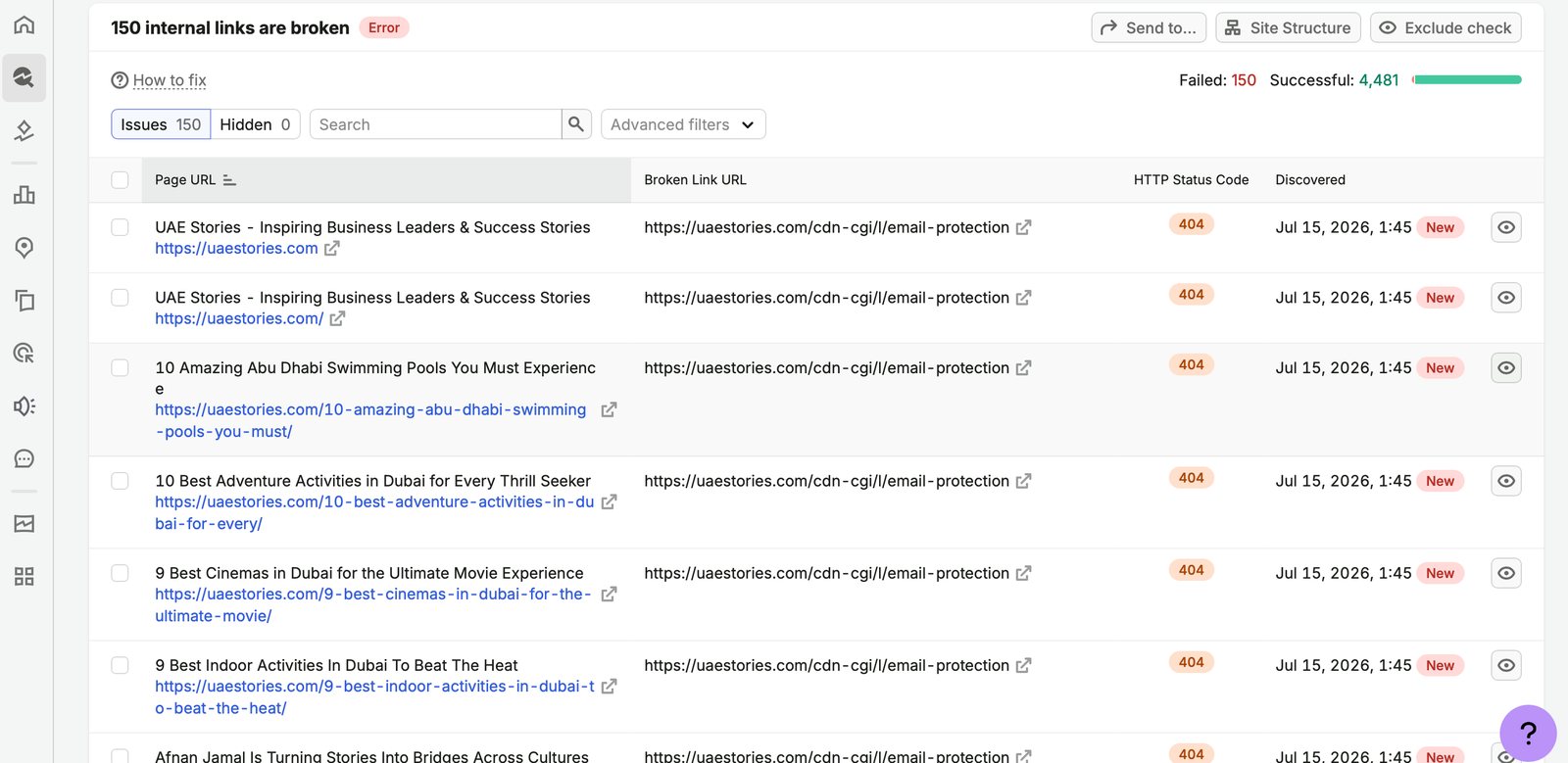
Task: Open broken link external icon in Swimming Pools row
Action: pyautogui.click(x=1023, y=368)
